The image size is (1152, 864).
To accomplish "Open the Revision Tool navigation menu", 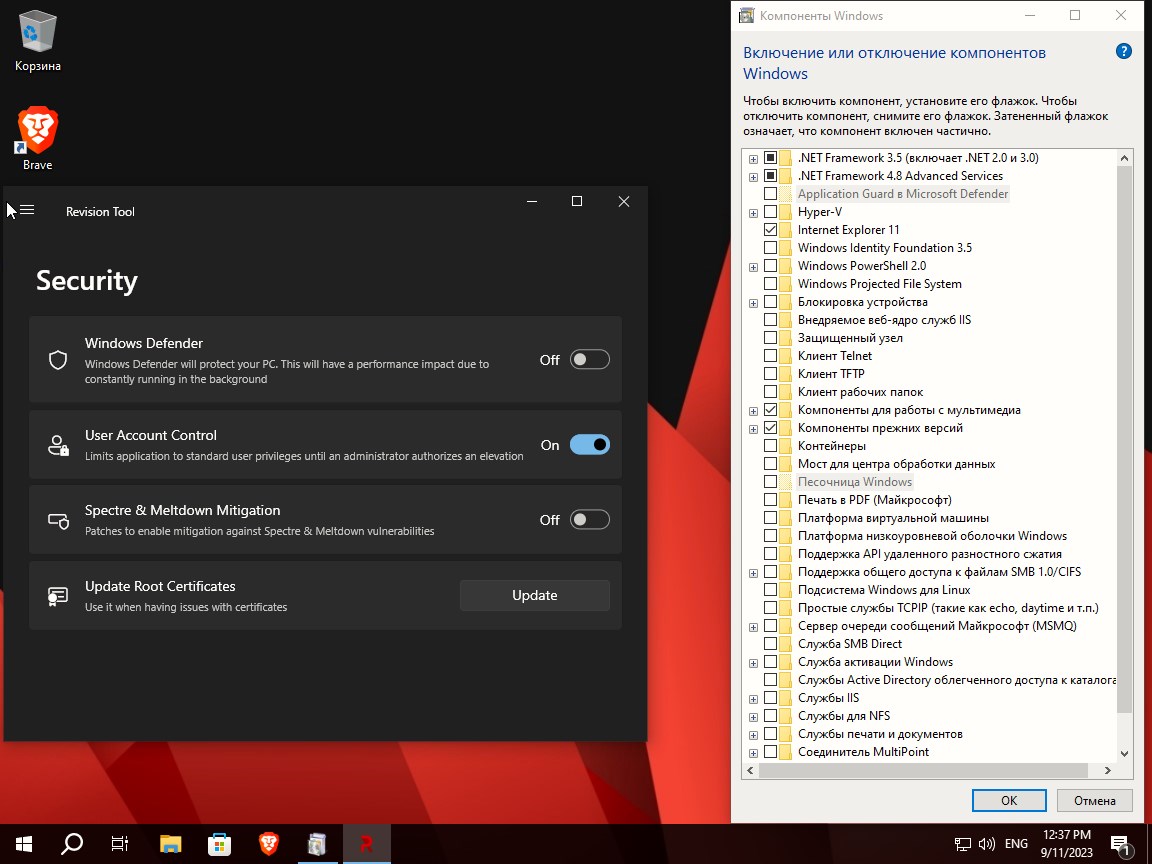I will point(28,211).
